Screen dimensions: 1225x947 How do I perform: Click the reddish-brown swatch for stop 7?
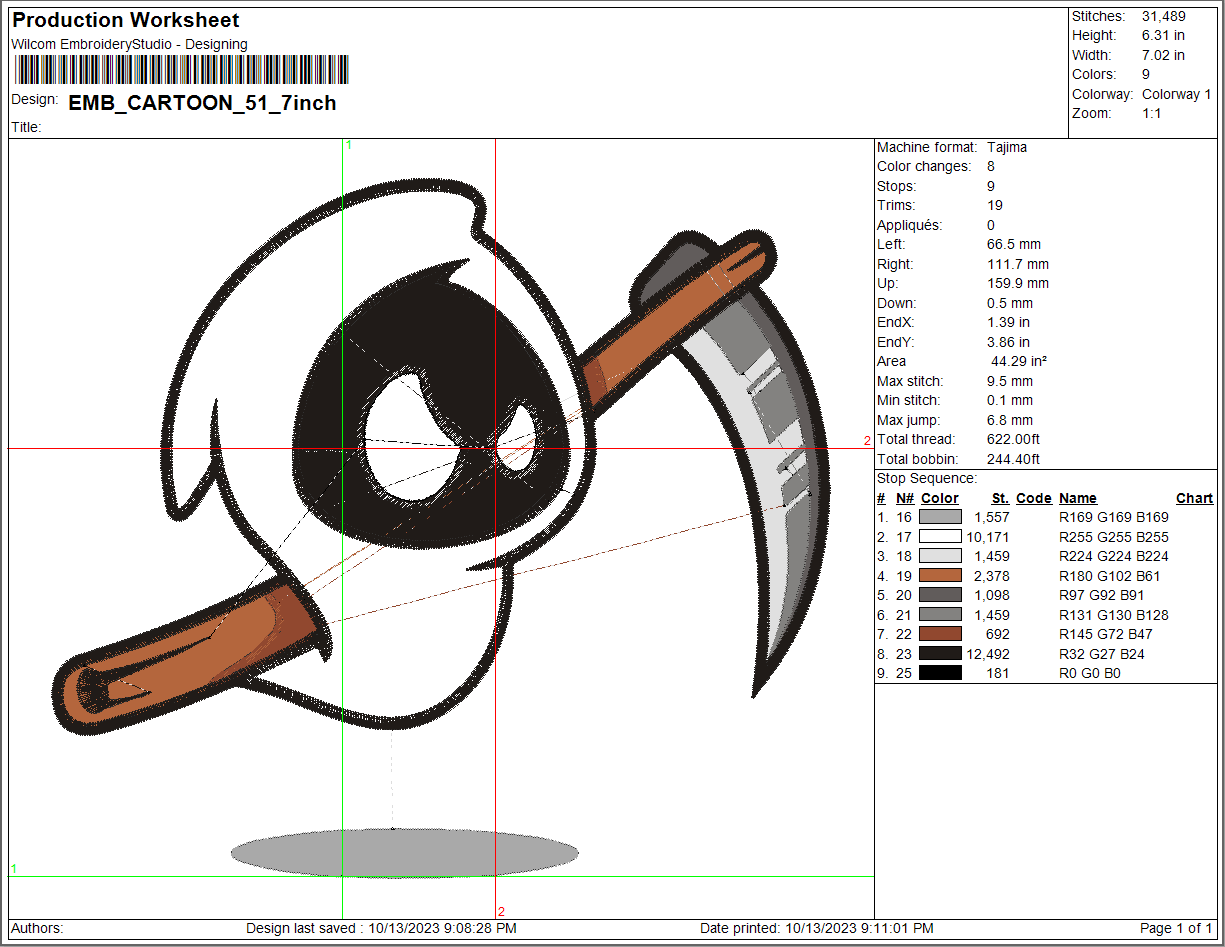tap(940, 634)
